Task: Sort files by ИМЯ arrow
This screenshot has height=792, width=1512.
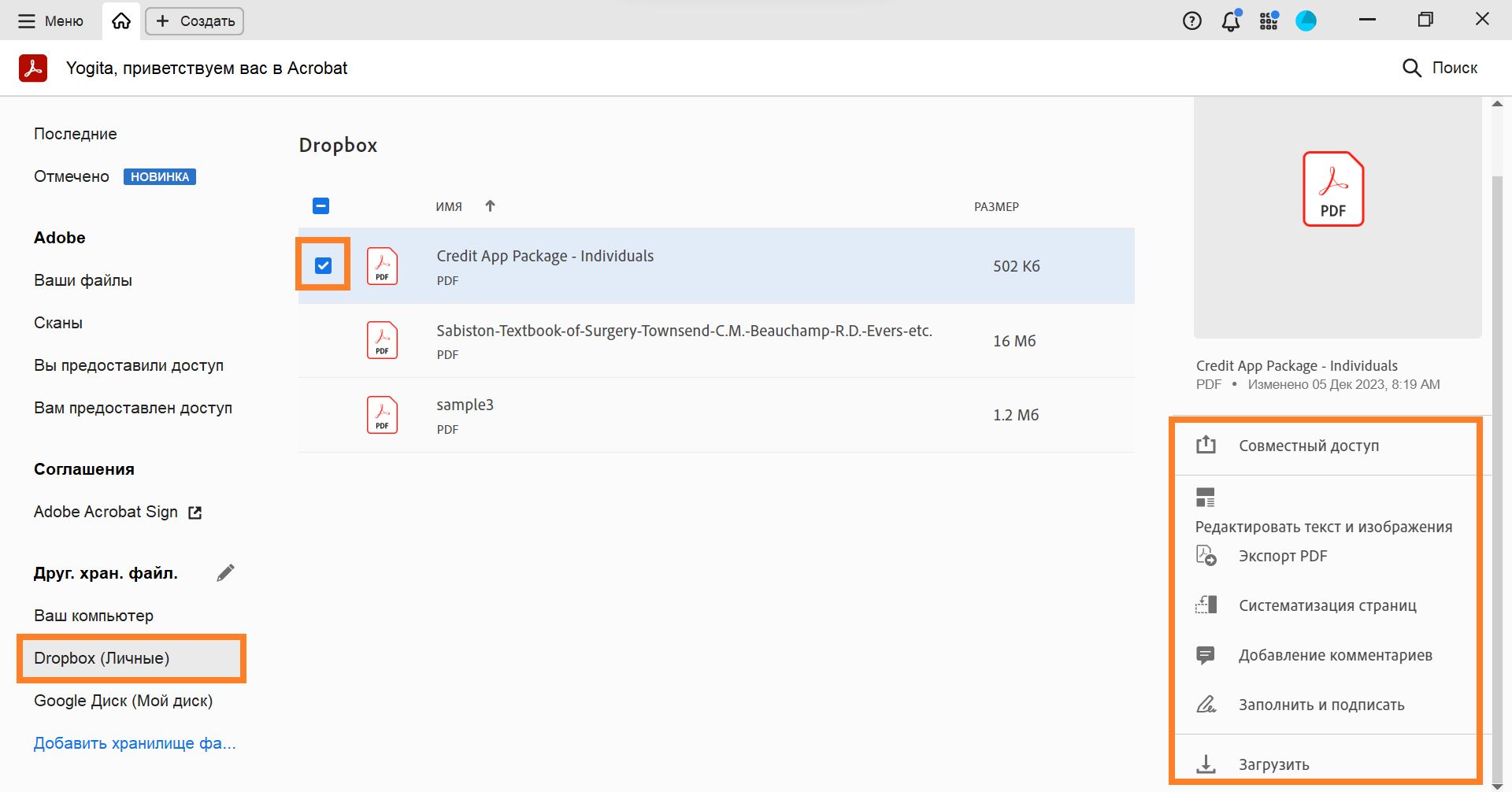Action: 490,206
